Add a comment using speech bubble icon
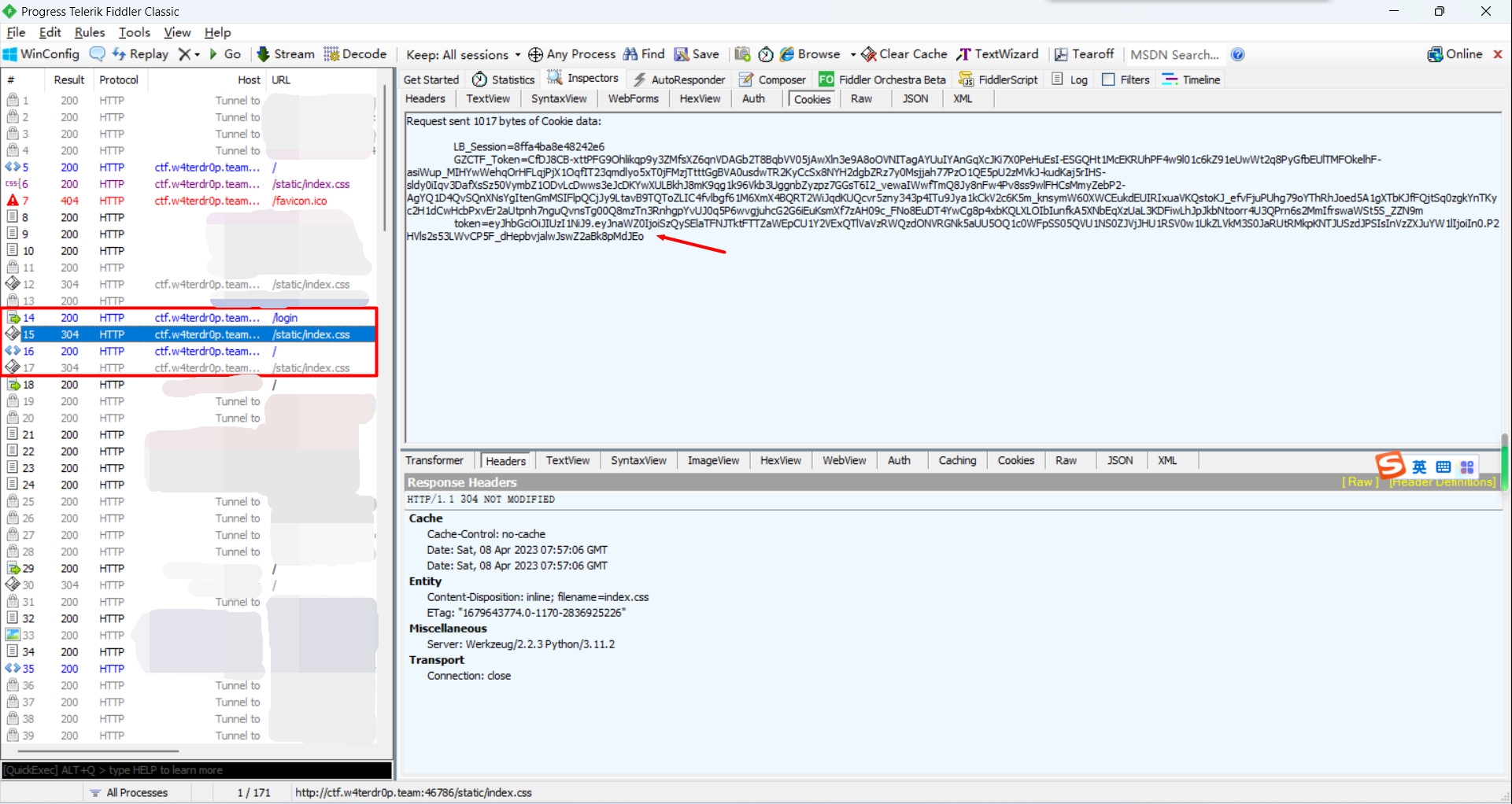The height and width of the screenshot is (804, 1512). pos(98,54)
